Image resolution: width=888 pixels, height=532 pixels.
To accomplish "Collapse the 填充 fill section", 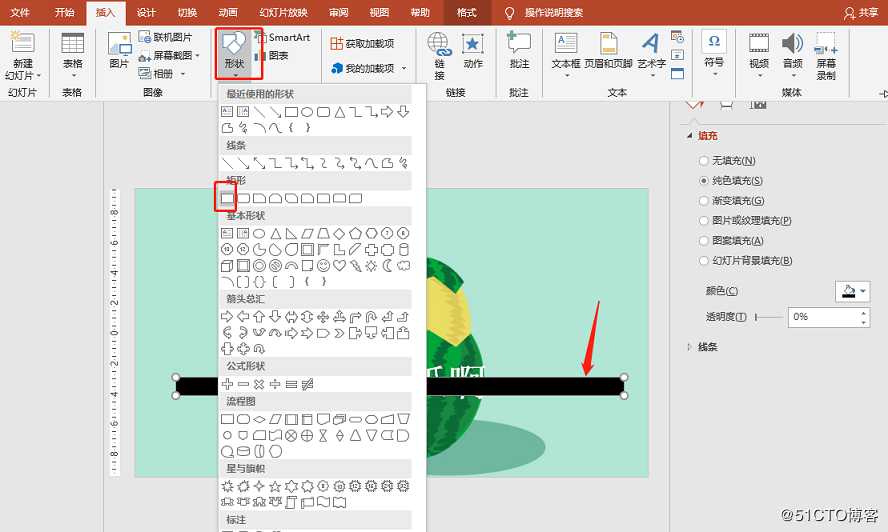I will (x=690, y=136).
